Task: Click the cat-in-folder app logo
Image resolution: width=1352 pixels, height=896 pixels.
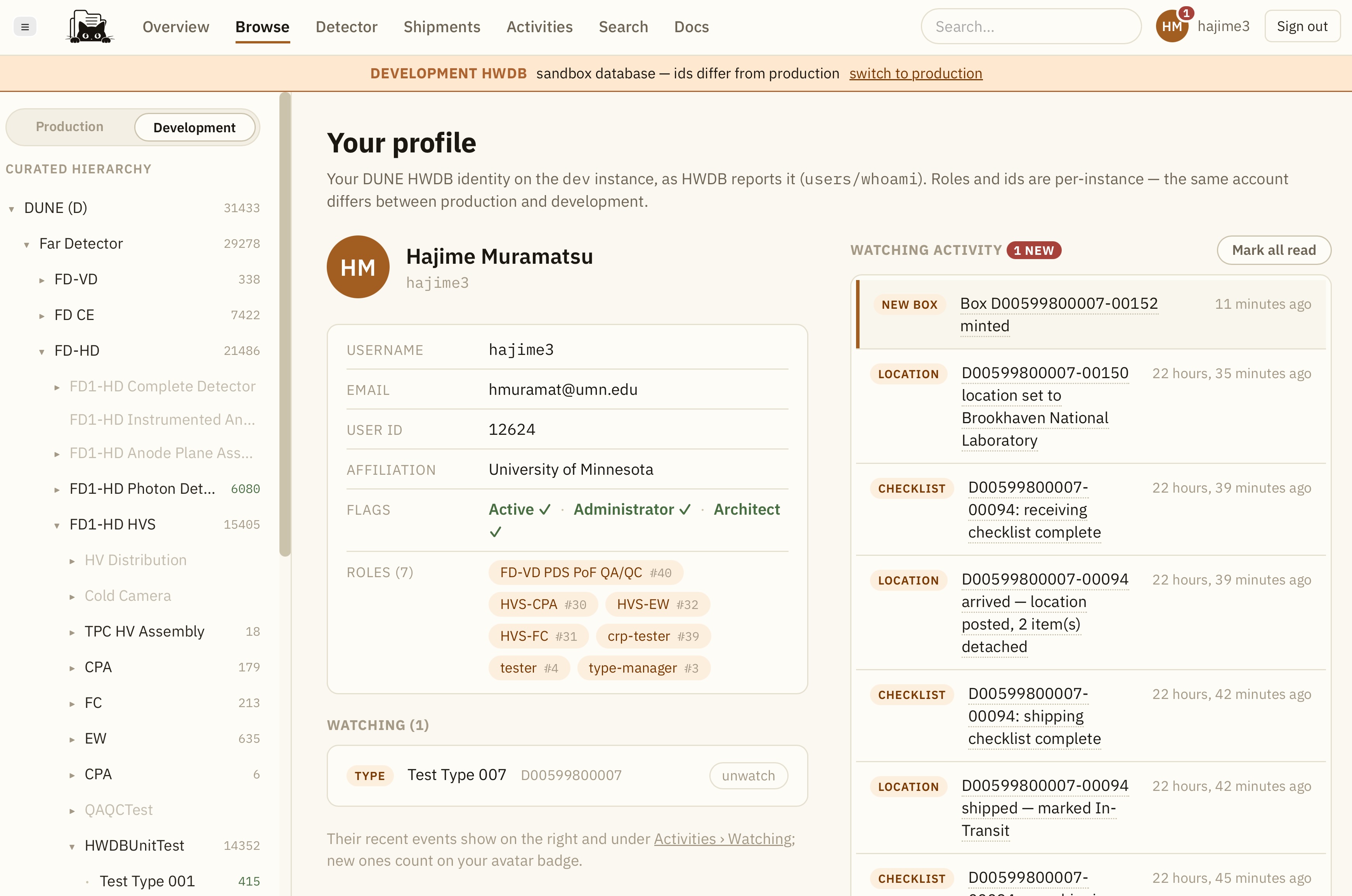Action: 90,27
